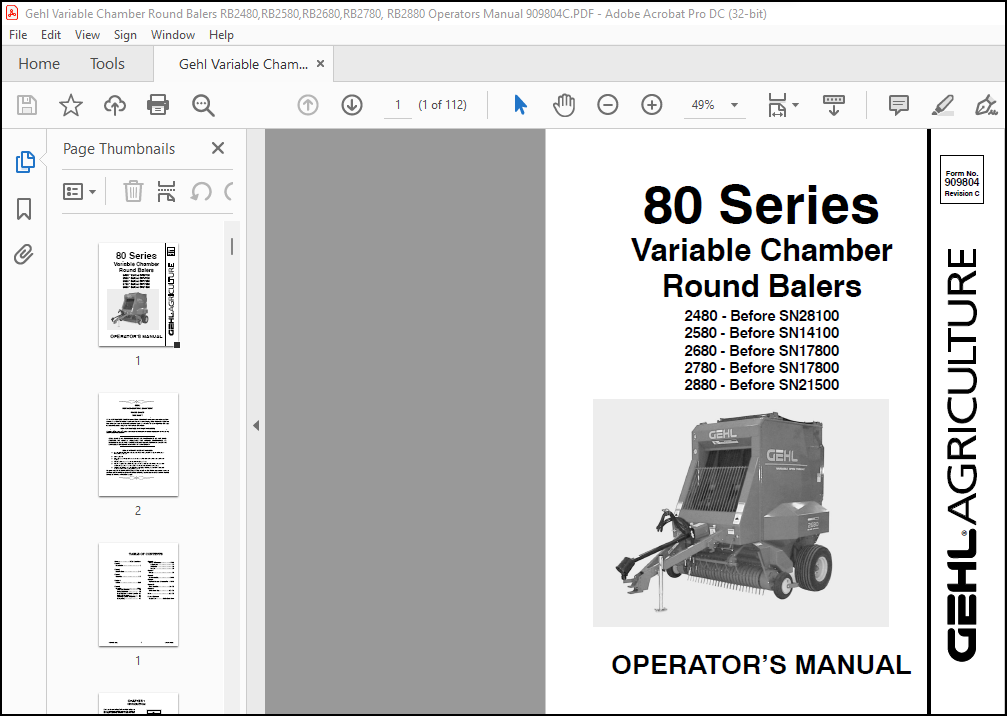Viewport: 1007px width, 716px height.
Task: Bookmark the file with the star icon
Action: pos(71,105)
